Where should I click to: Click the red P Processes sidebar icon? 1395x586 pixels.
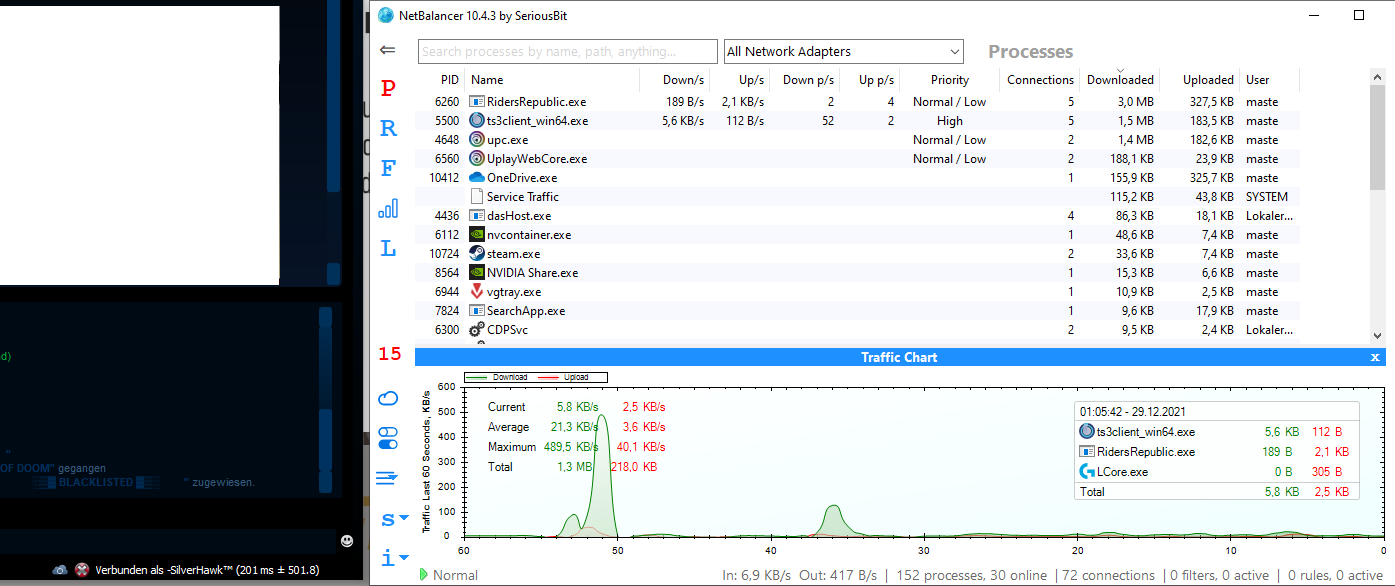[389, 89]
